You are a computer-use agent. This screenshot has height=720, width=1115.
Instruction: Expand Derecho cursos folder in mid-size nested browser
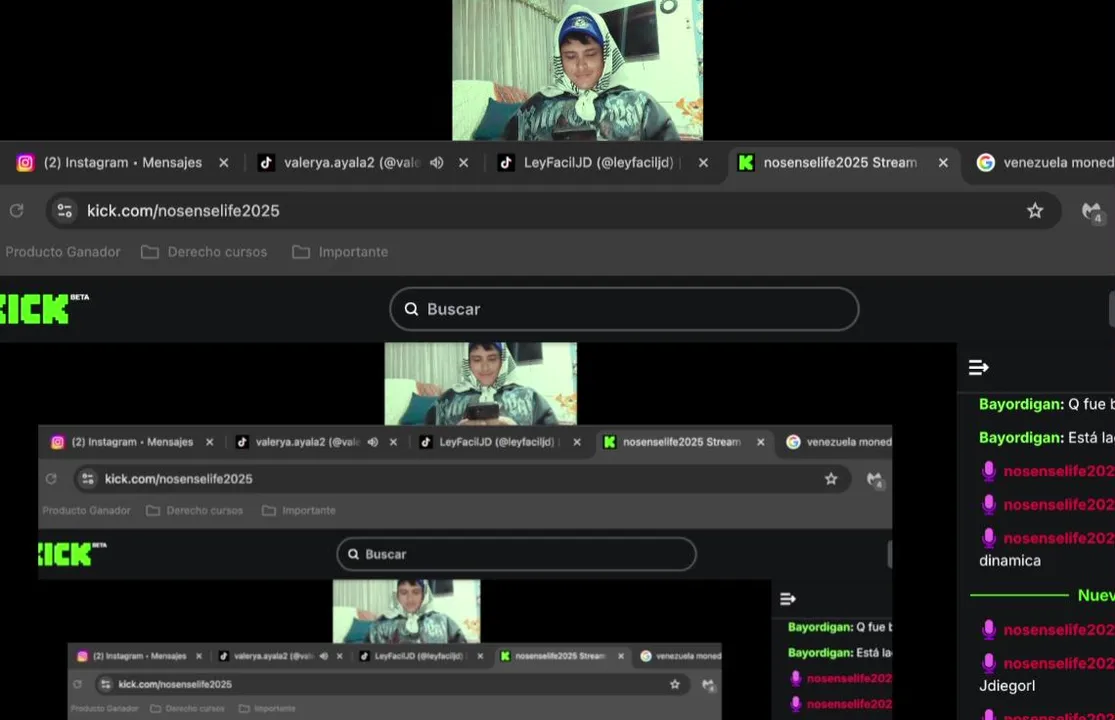(x=195, y=510)
